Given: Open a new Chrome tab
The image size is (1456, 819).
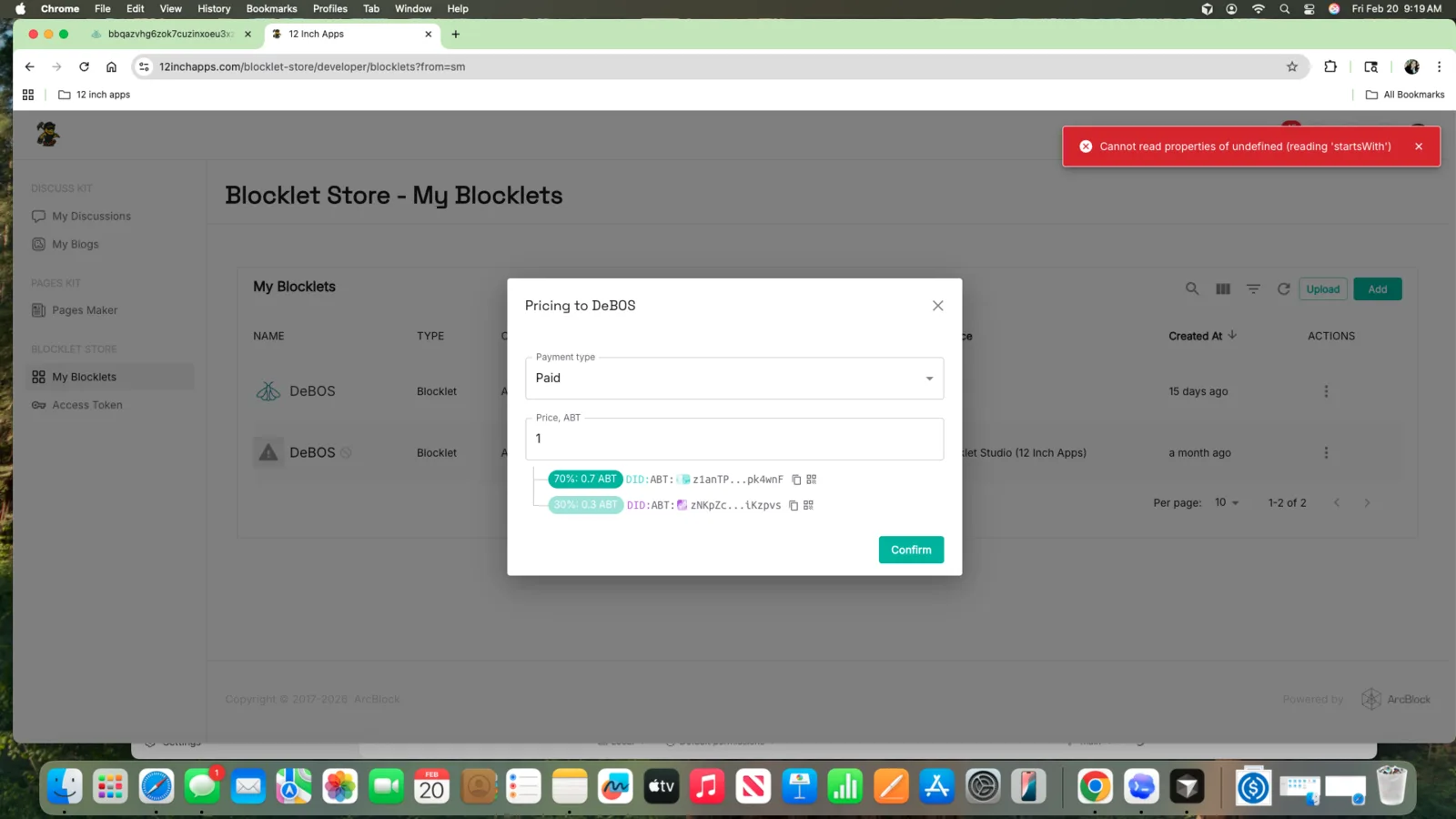Looking at the screenshot, I should coord(455,35).
